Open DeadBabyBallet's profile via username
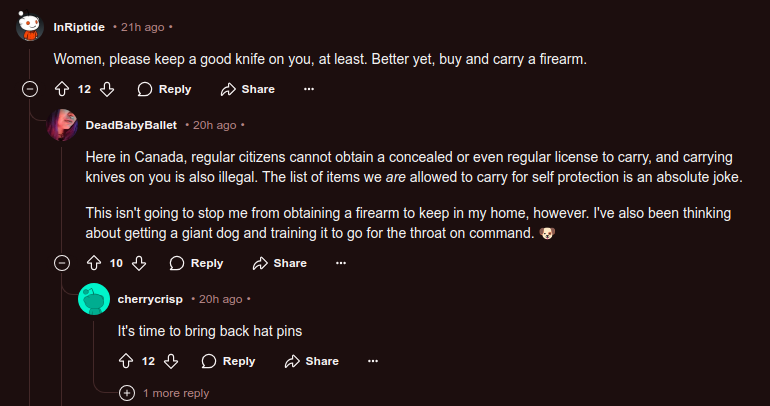Screen dimensions: 770x406 coord(131,125)
